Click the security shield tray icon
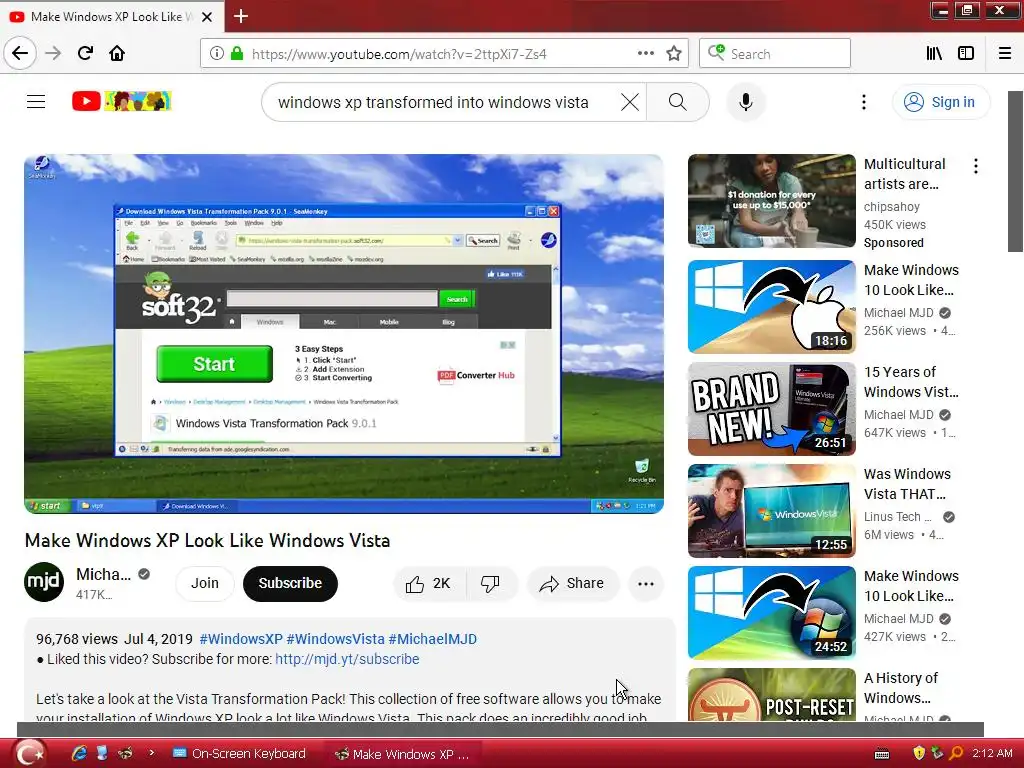The height and width of the screenshot is (768, 1024). 919,753
